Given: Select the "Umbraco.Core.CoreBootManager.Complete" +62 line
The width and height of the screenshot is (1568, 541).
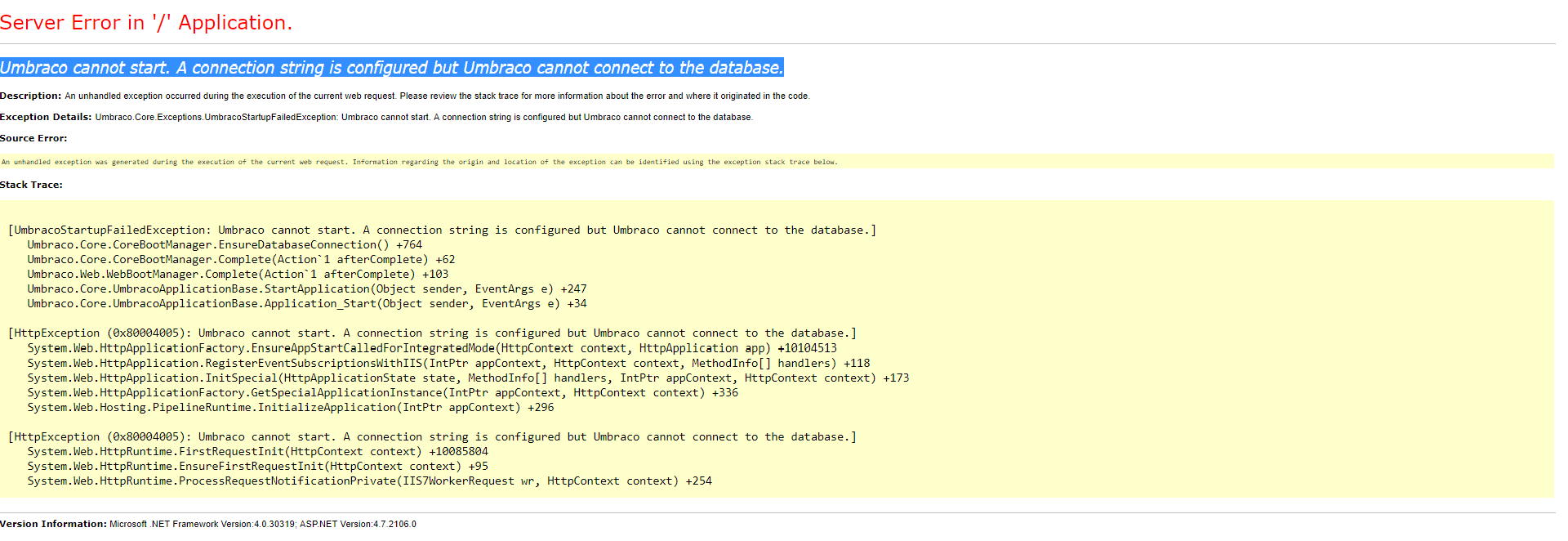Looking at the screenshot, I should [x=241, y=260].
